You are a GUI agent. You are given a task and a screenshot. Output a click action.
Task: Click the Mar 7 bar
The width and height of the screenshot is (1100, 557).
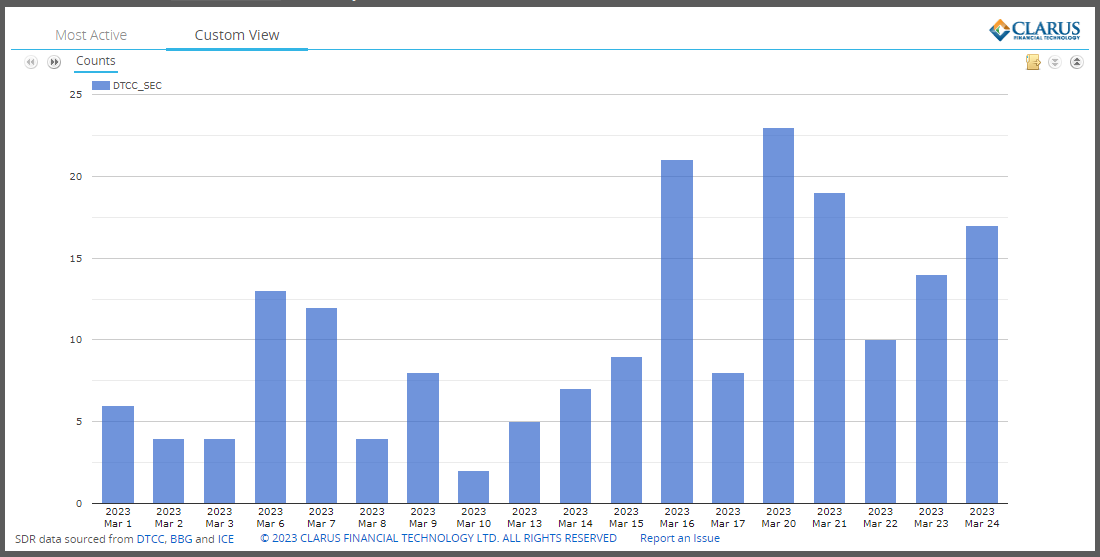tap(321, 405)
